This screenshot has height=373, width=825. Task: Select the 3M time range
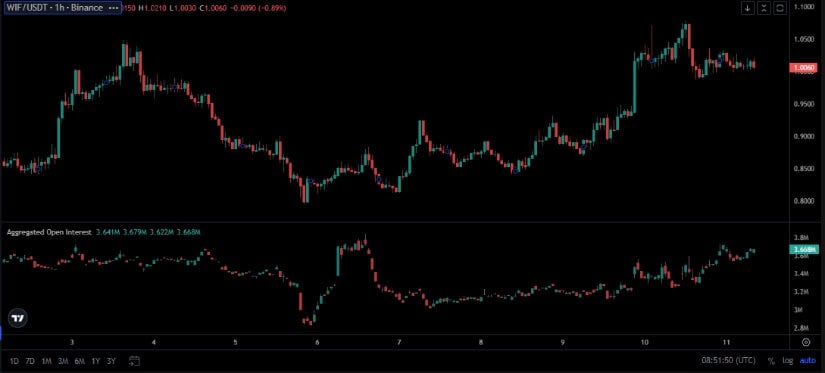tap(63, 361)
